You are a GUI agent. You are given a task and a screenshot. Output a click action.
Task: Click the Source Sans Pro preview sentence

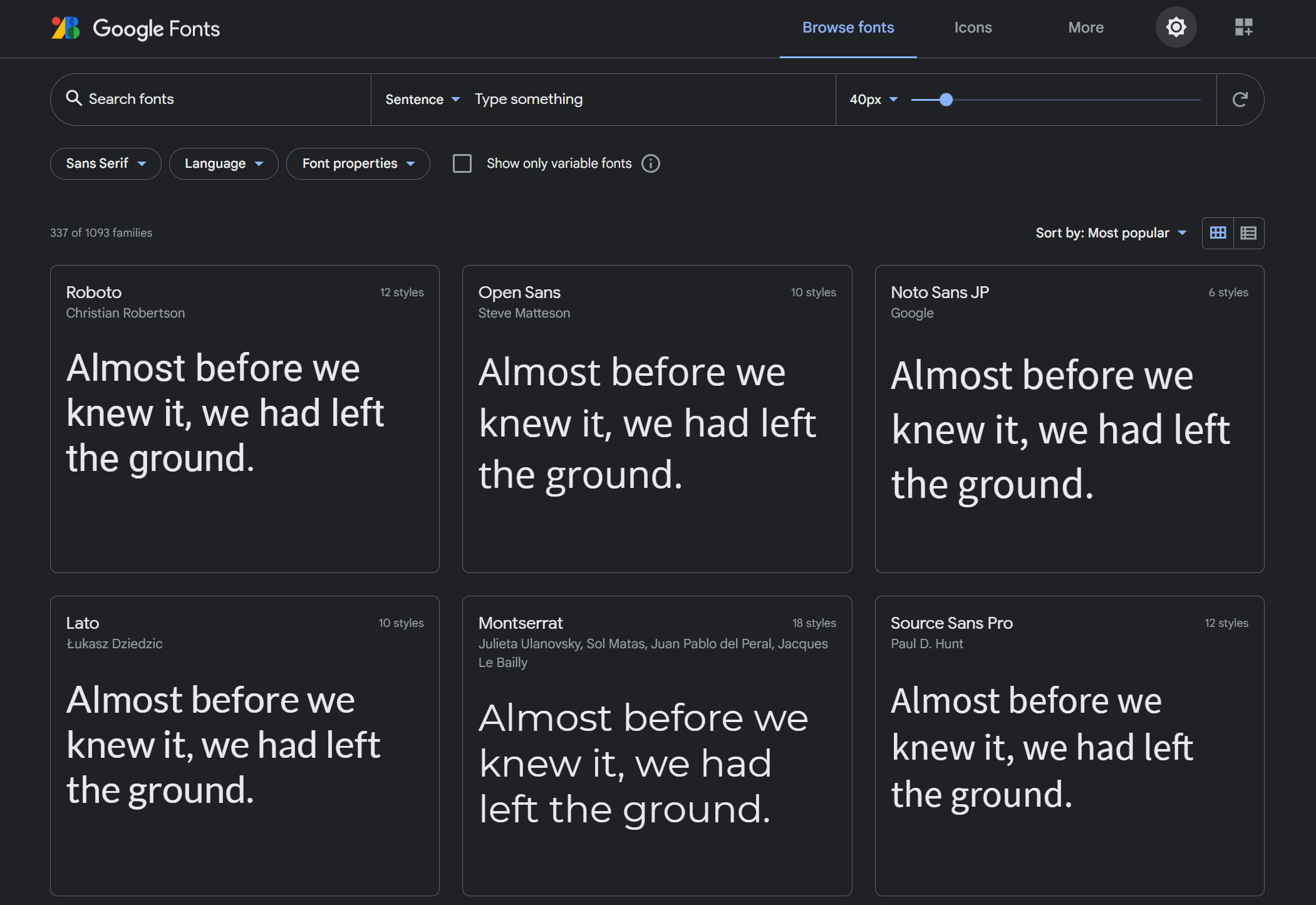point(1042,748)
